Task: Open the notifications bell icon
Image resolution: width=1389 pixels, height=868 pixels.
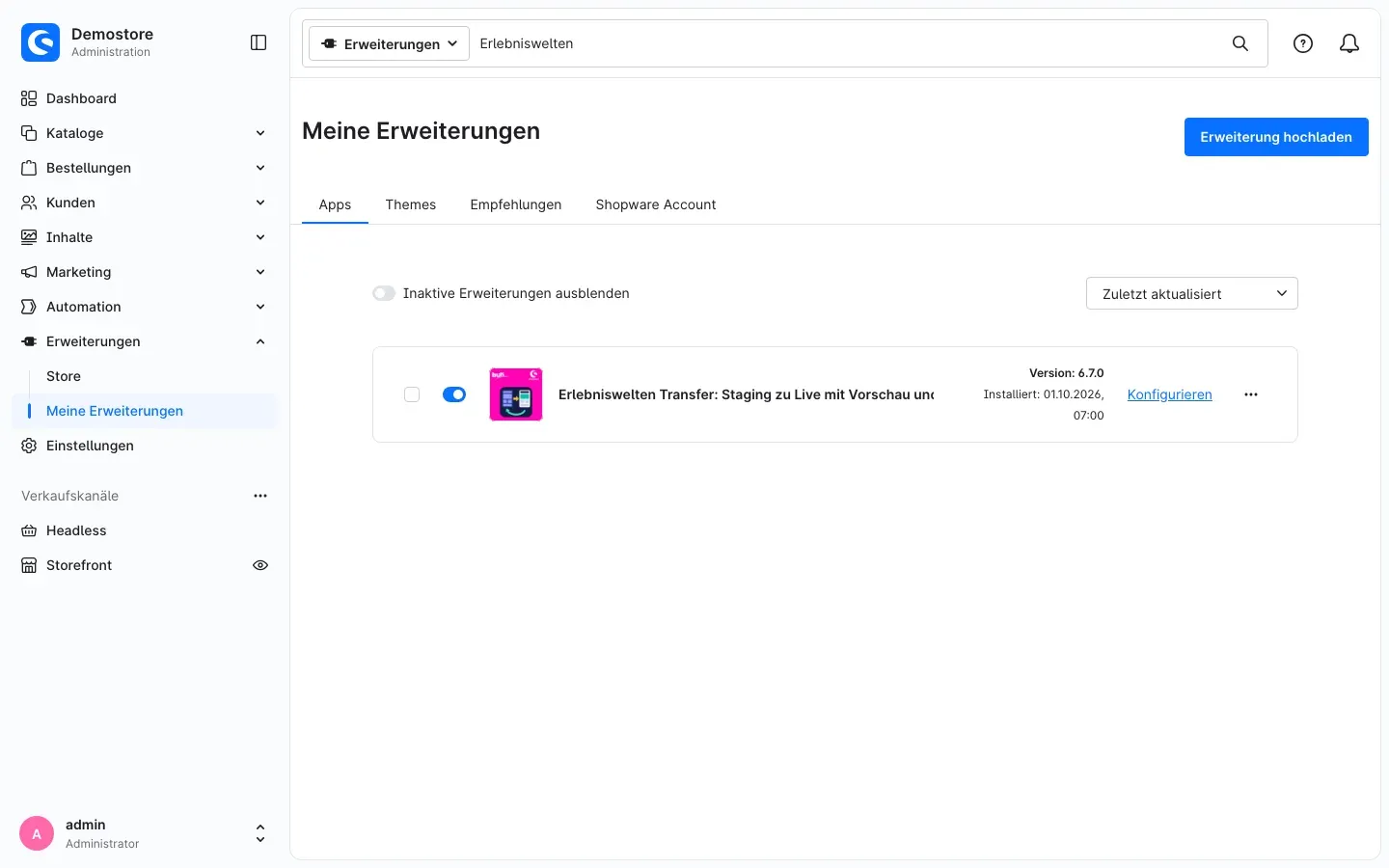Action: point(1349,43)
